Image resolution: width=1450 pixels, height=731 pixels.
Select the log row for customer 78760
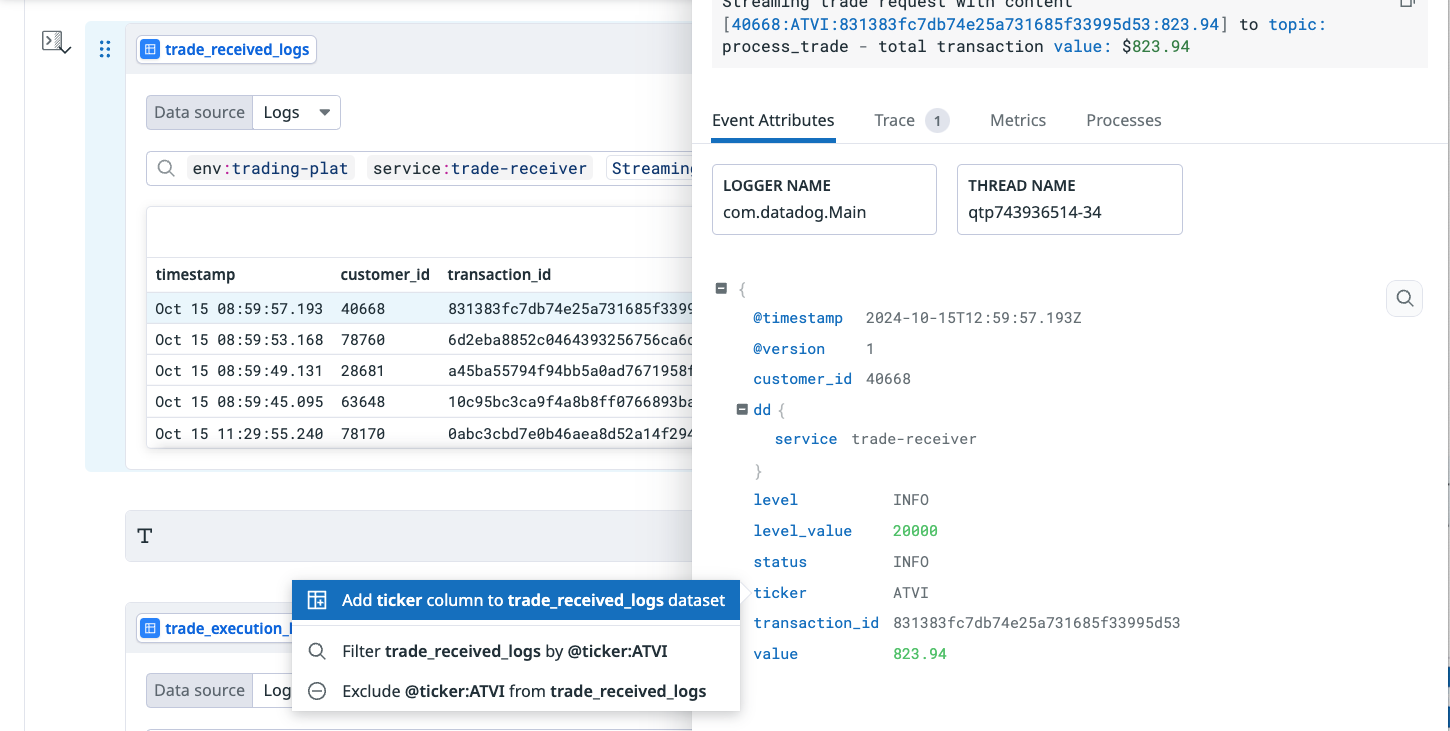[420, 340]
